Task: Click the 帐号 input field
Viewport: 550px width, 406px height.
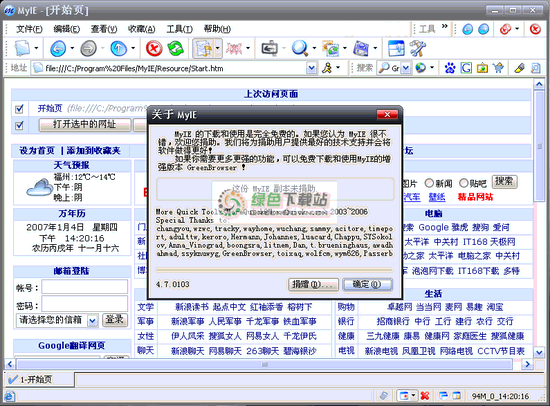Action: (85, 287)
